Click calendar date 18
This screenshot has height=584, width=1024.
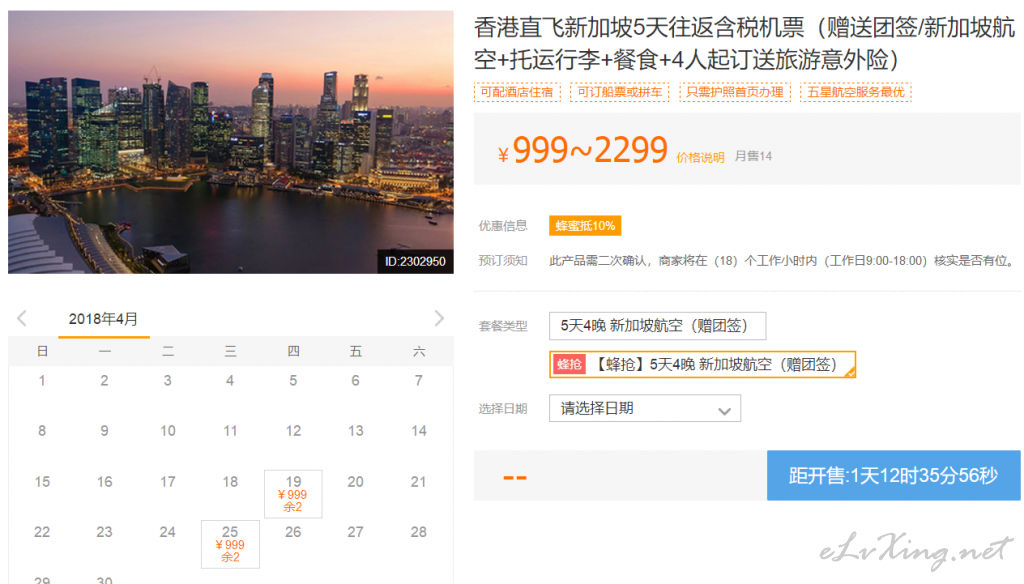(x=230, y=482)
